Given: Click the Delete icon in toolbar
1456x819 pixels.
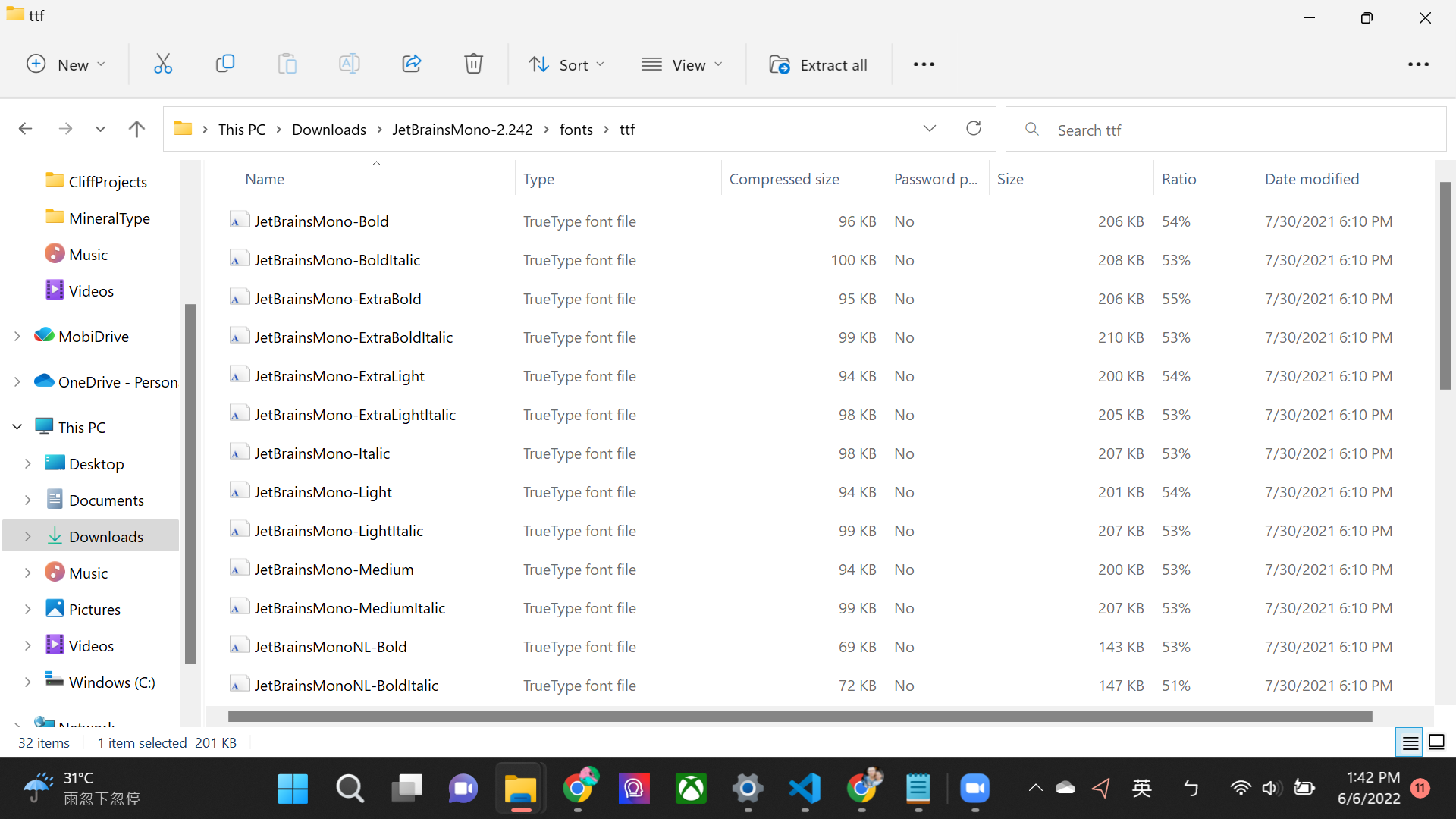Looking at the screenshot, I should (x=473, y=64).
